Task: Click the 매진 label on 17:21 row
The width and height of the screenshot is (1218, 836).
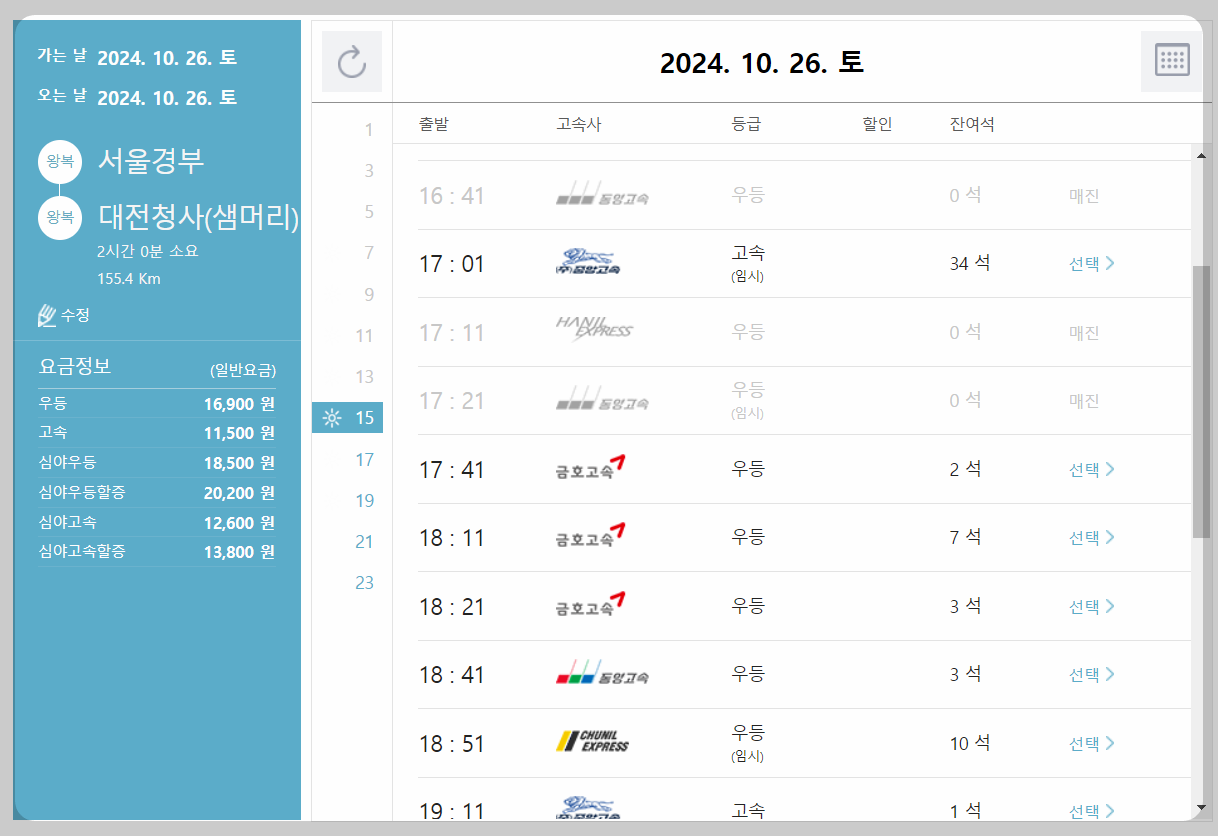Action: 1084,401
